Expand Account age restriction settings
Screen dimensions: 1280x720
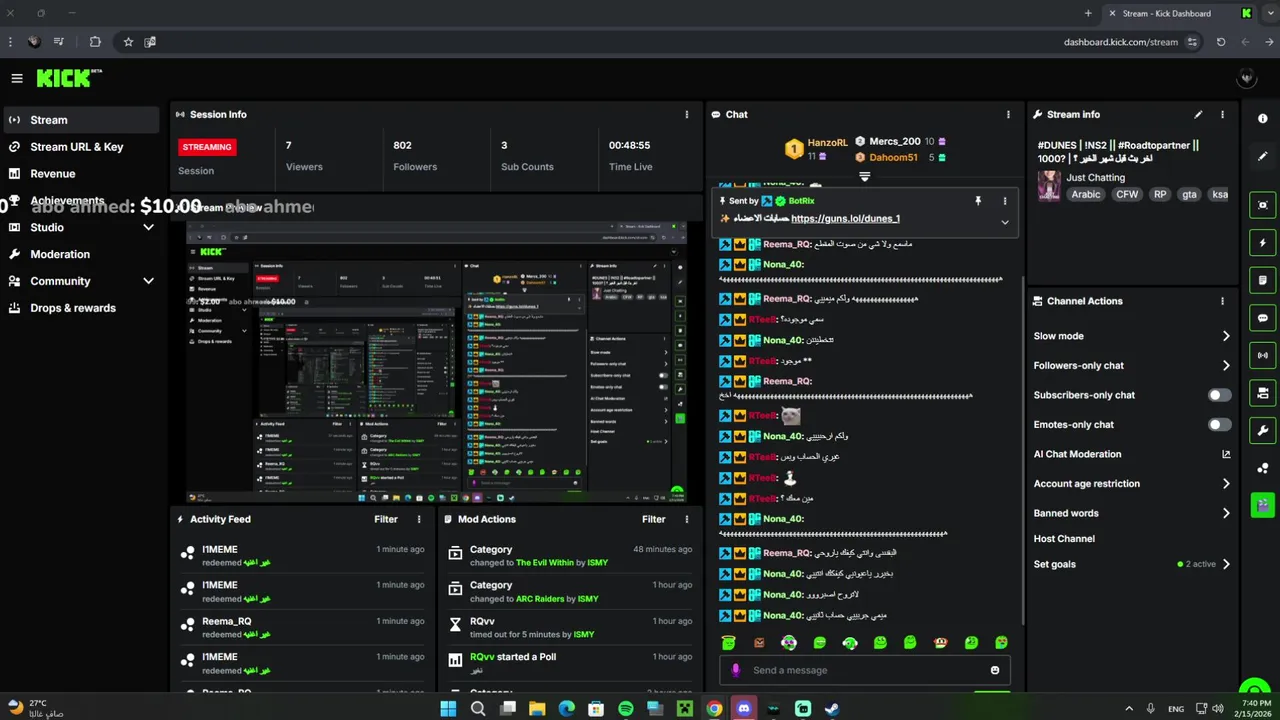1226,484
